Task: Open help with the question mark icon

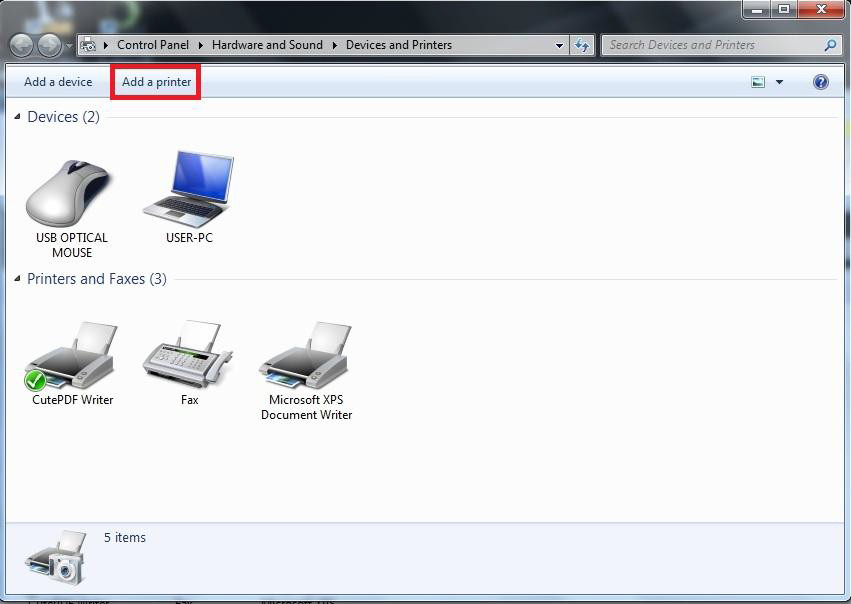Action: pyautogui.click(x=821, y=82)
